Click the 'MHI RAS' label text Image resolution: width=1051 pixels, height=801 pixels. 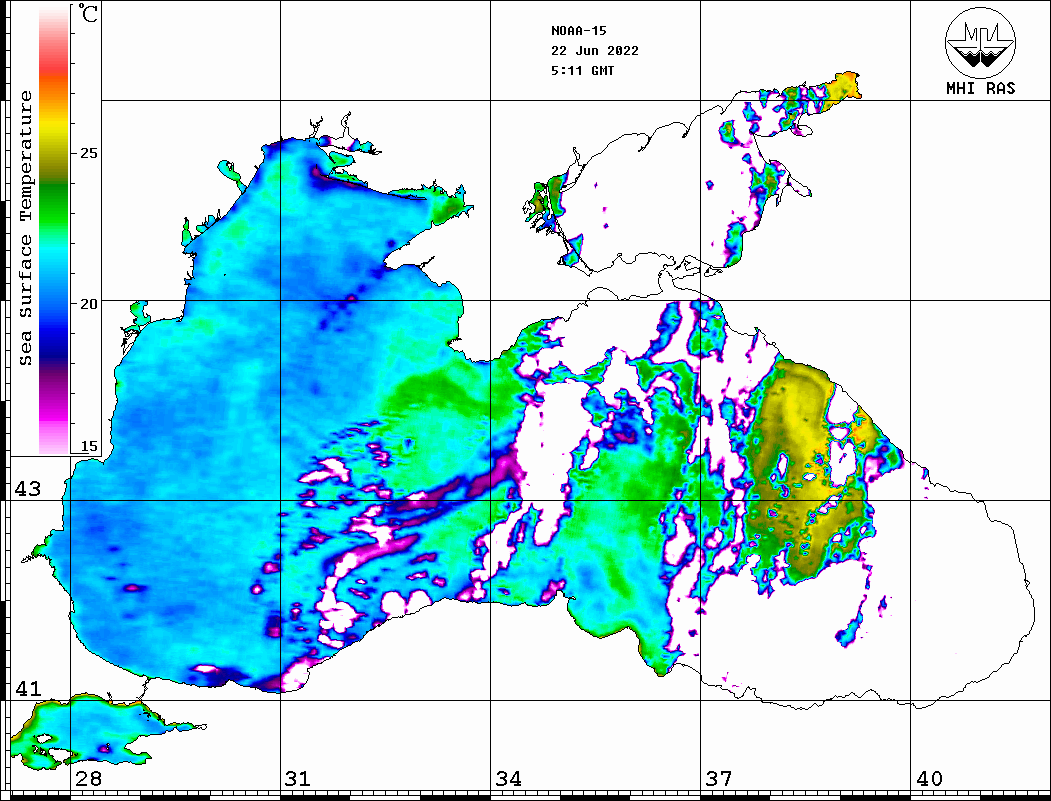pyautogui.click(x=981, y=88)
